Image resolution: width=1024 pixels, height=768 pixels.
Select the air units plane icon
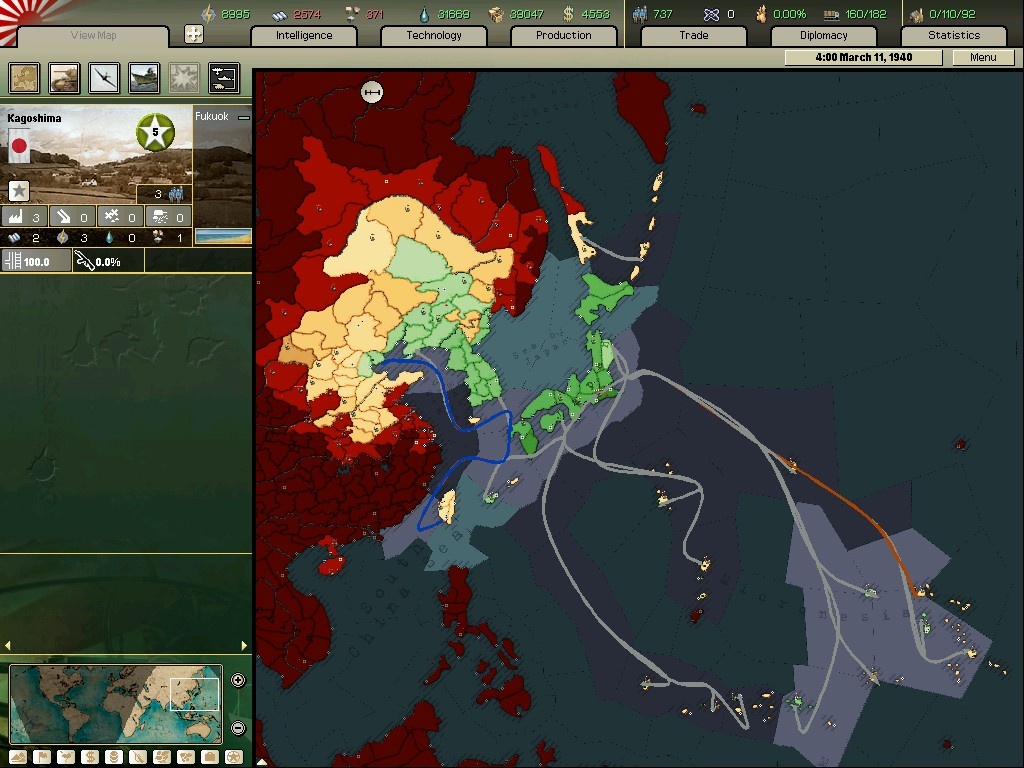104,78
